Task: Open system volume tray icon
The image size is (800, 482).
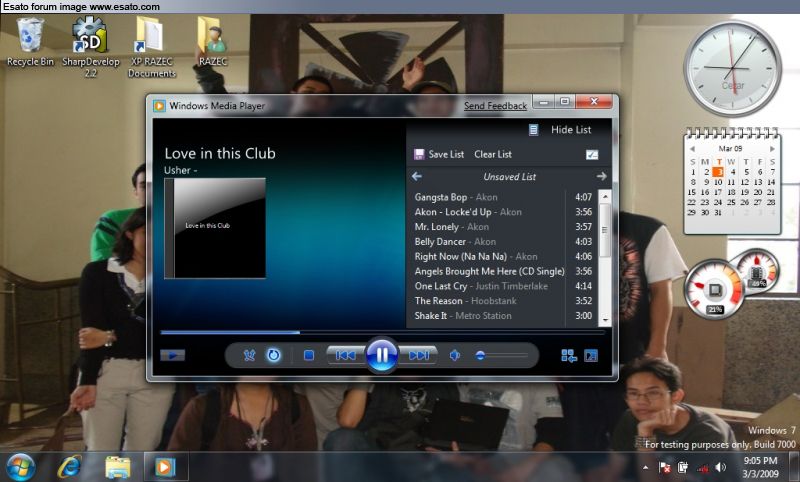Action: pos(720,467)
